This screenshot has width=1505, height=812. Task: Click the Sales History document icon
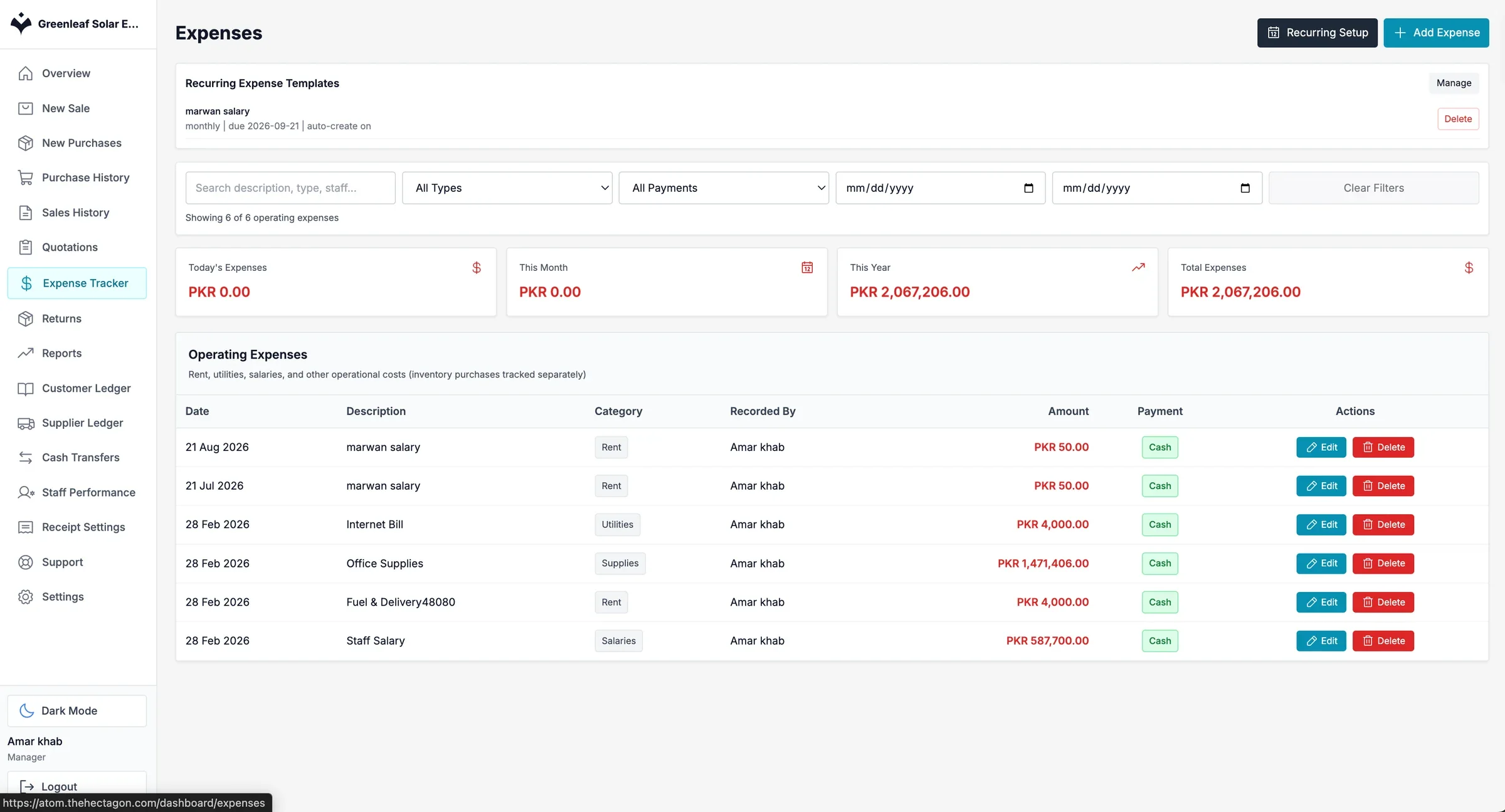point(26,213)
